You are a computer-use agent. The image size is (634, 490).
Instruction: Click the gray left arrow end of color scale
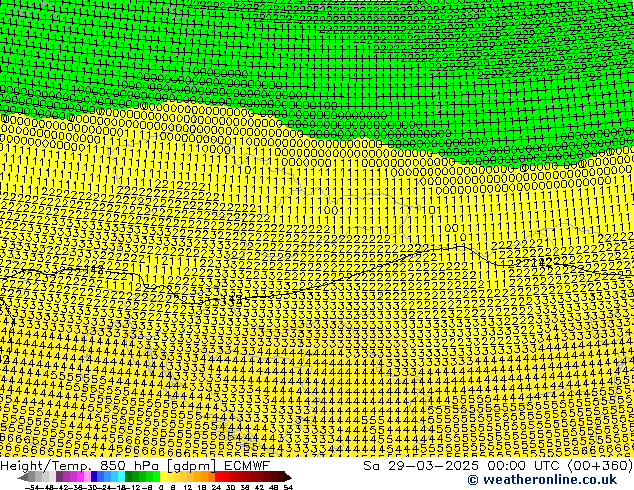[23, 477]
